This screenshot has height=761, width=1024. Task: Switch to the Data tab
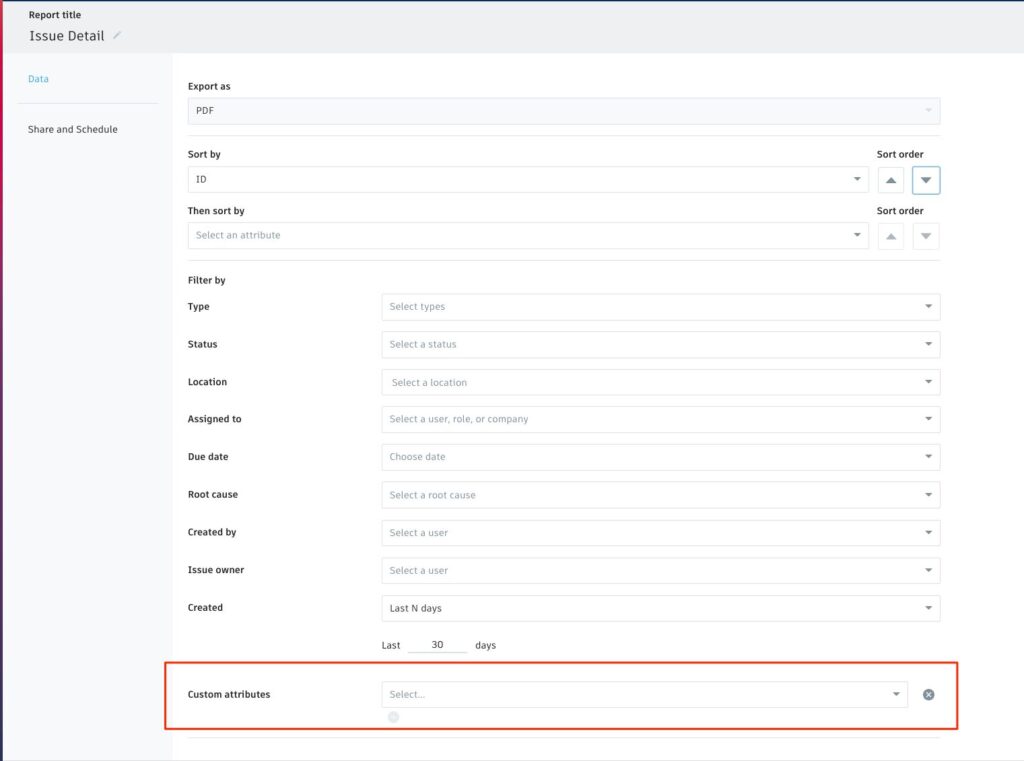tap(38, 78)
